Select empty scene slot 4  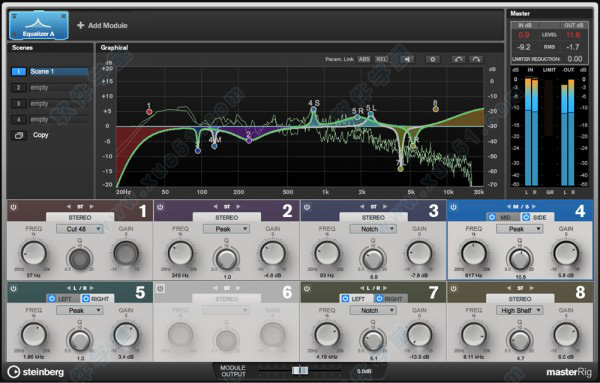[50, 120]
